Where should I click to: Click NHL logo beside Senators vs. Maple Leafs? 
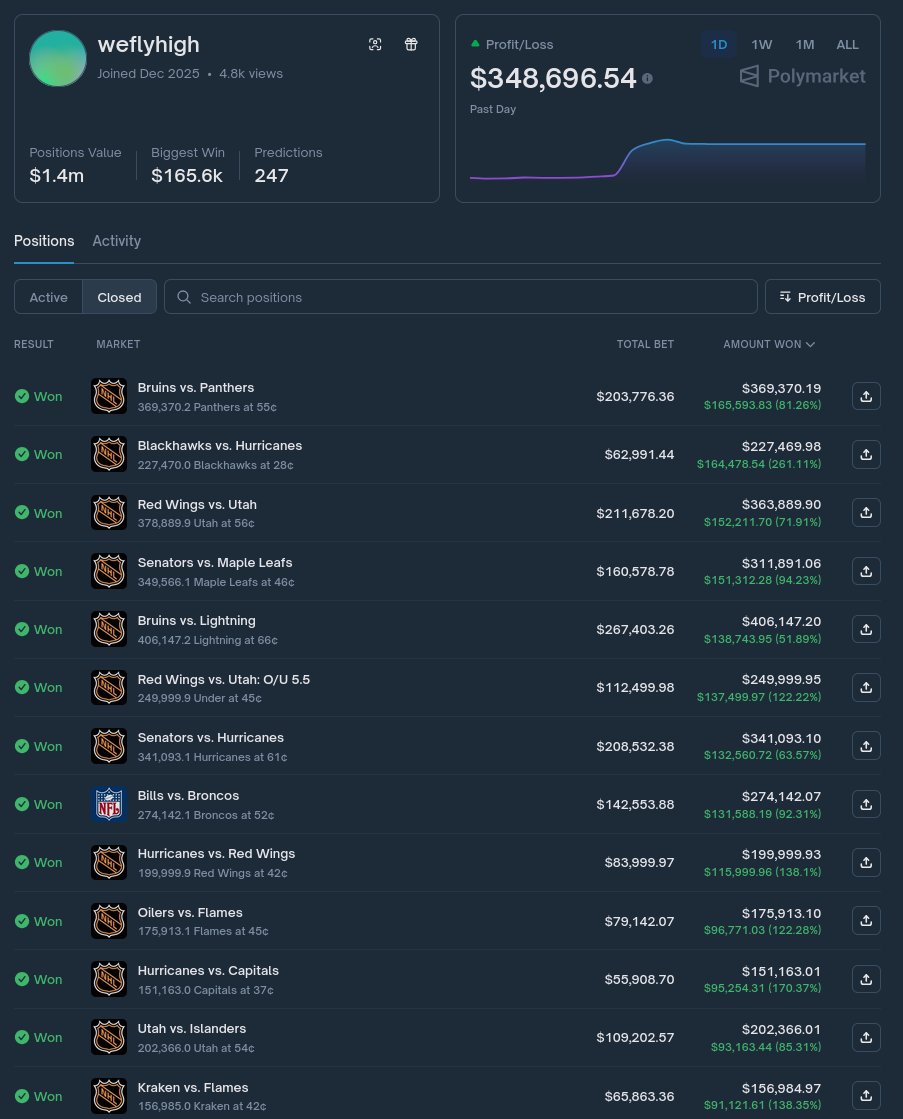(109, 571)
